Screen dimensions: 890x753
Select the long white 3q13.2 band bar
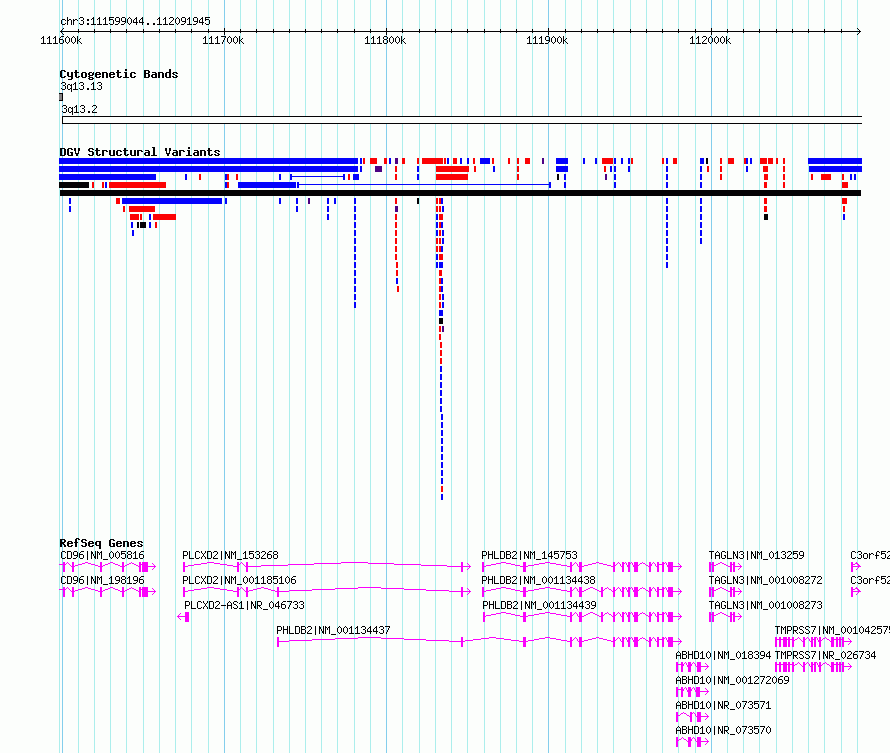(462, 120)
